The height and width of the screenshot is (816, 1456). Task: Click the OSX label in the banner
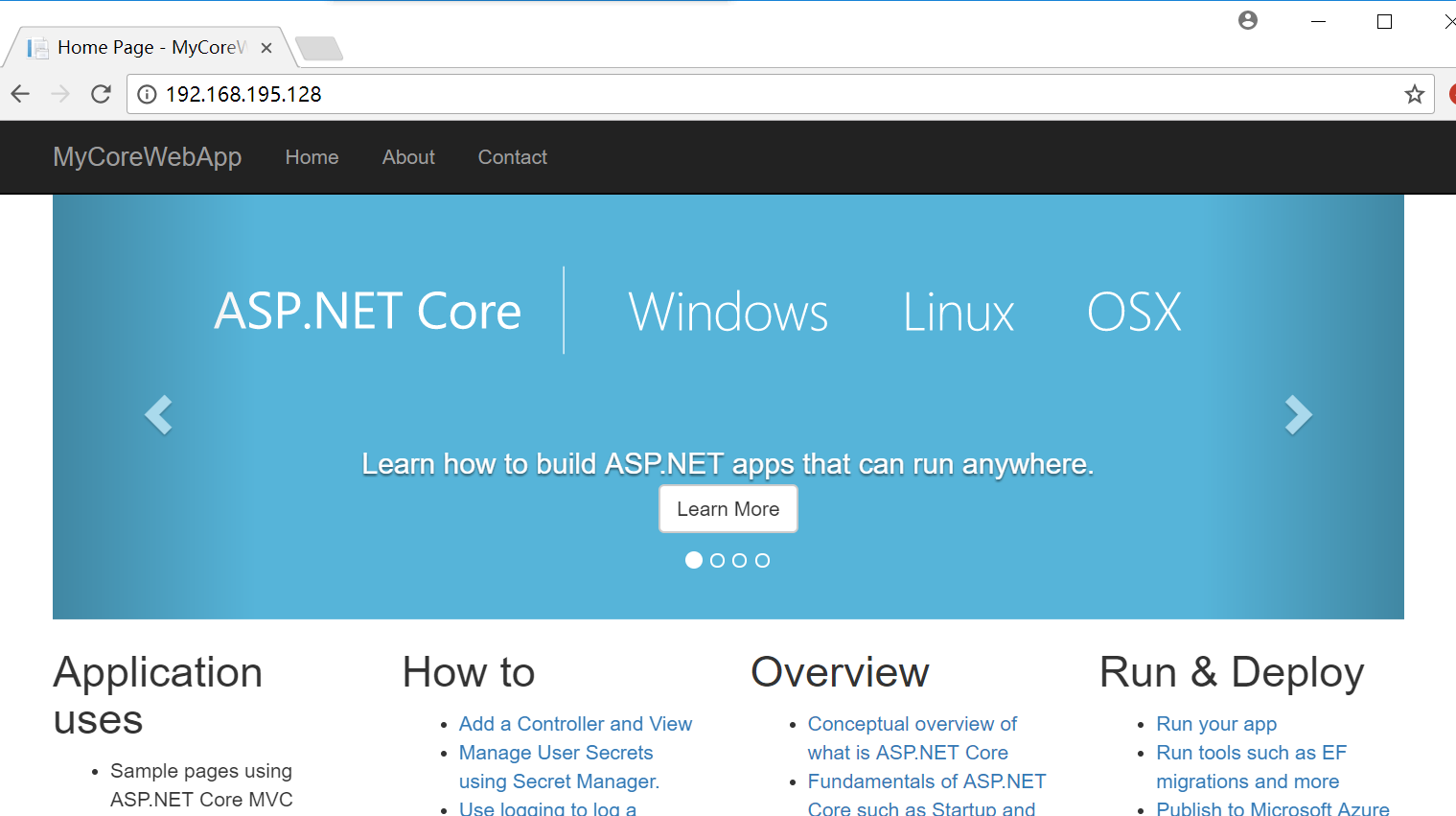(1134, 313)
